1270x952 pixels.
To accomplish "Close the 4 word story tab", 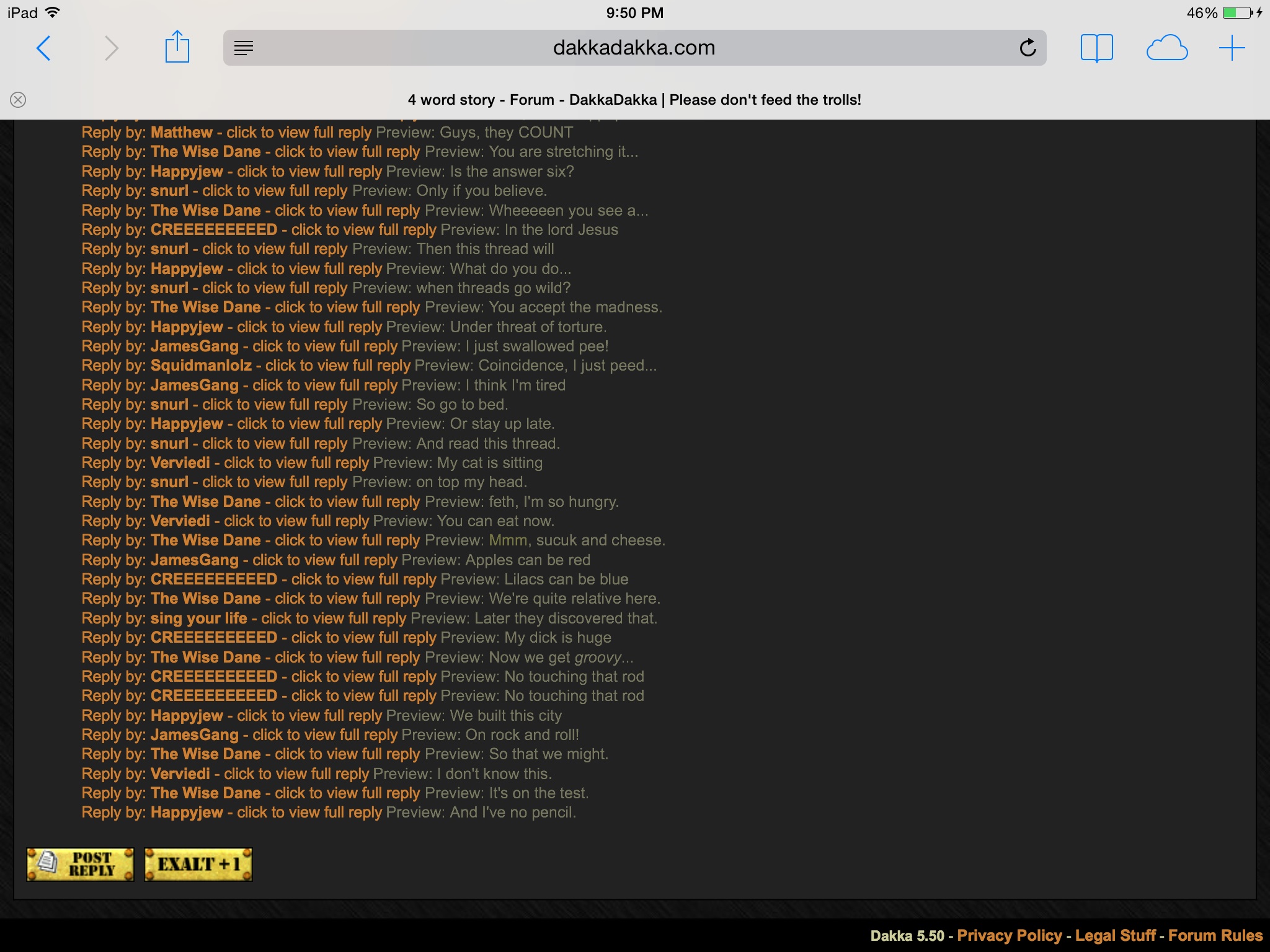I will coord(18,100).
